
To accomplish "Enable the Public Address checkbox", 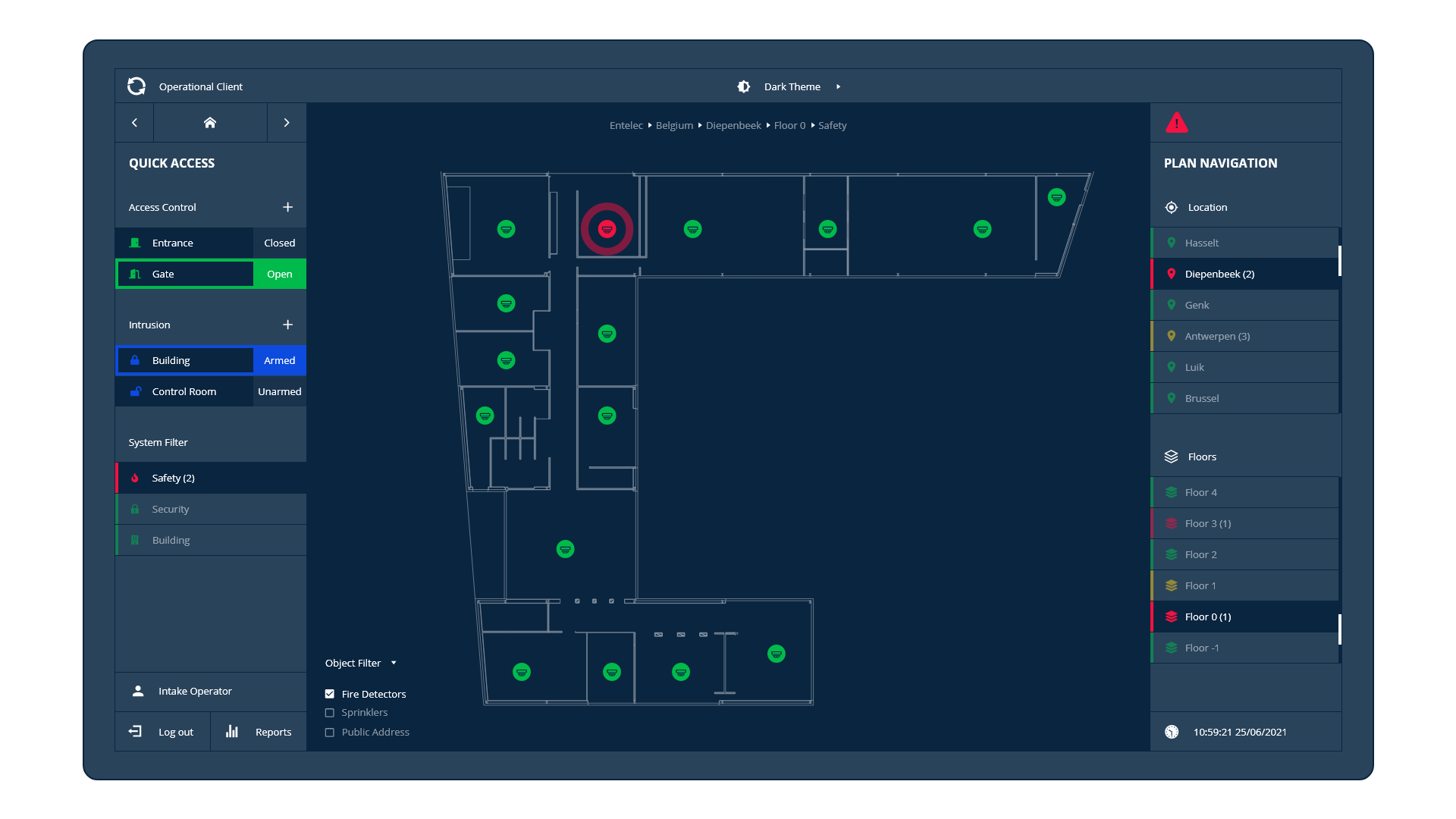I will 330,733.
